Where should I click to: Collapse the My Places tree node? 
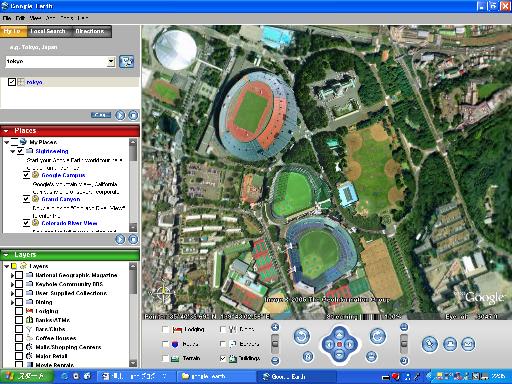7,142
